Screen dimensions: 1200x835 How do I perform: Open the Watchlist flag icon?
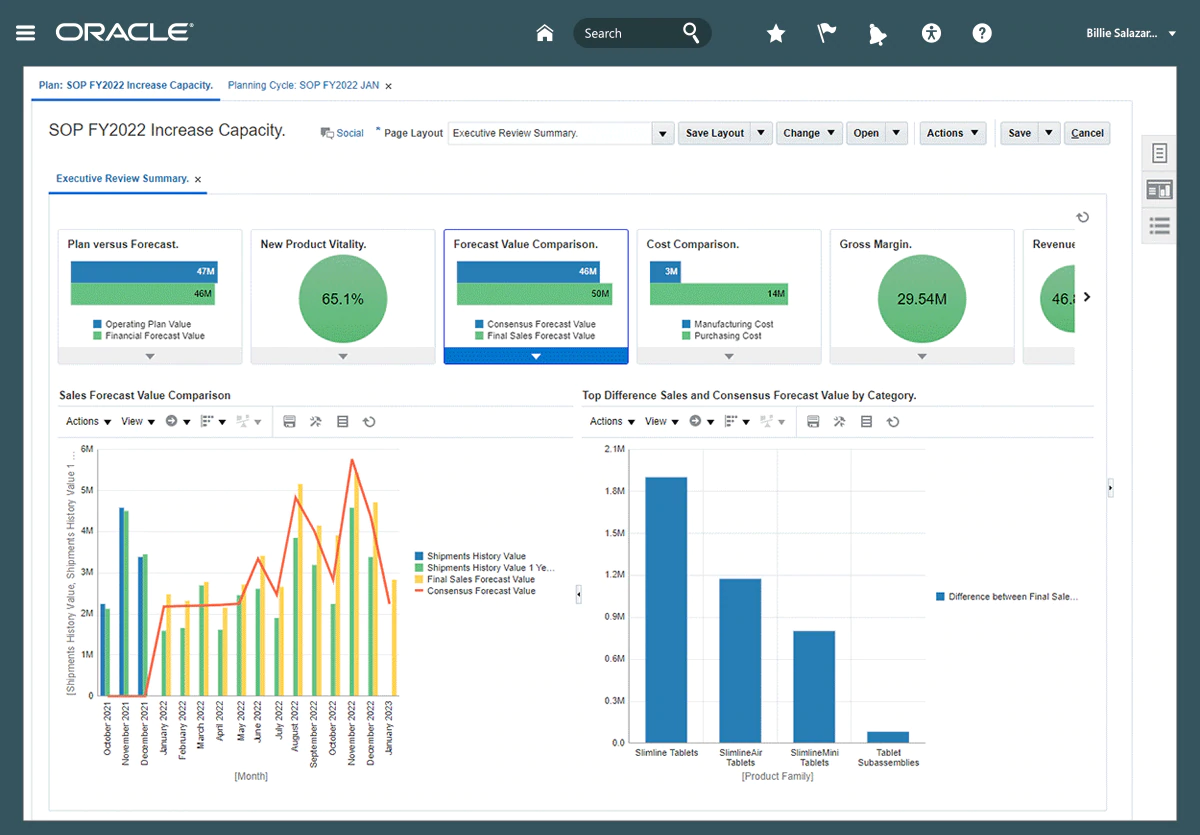click(827, 33)
